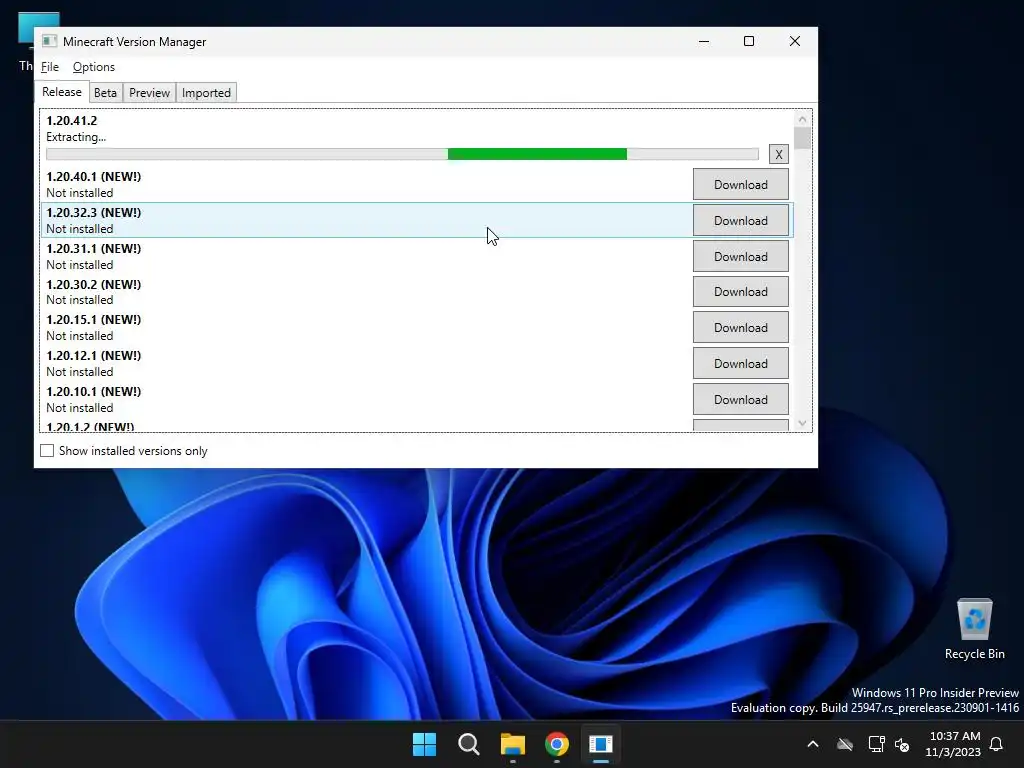
Task: Open the clock and date panel
Action: tap(953, 744)
